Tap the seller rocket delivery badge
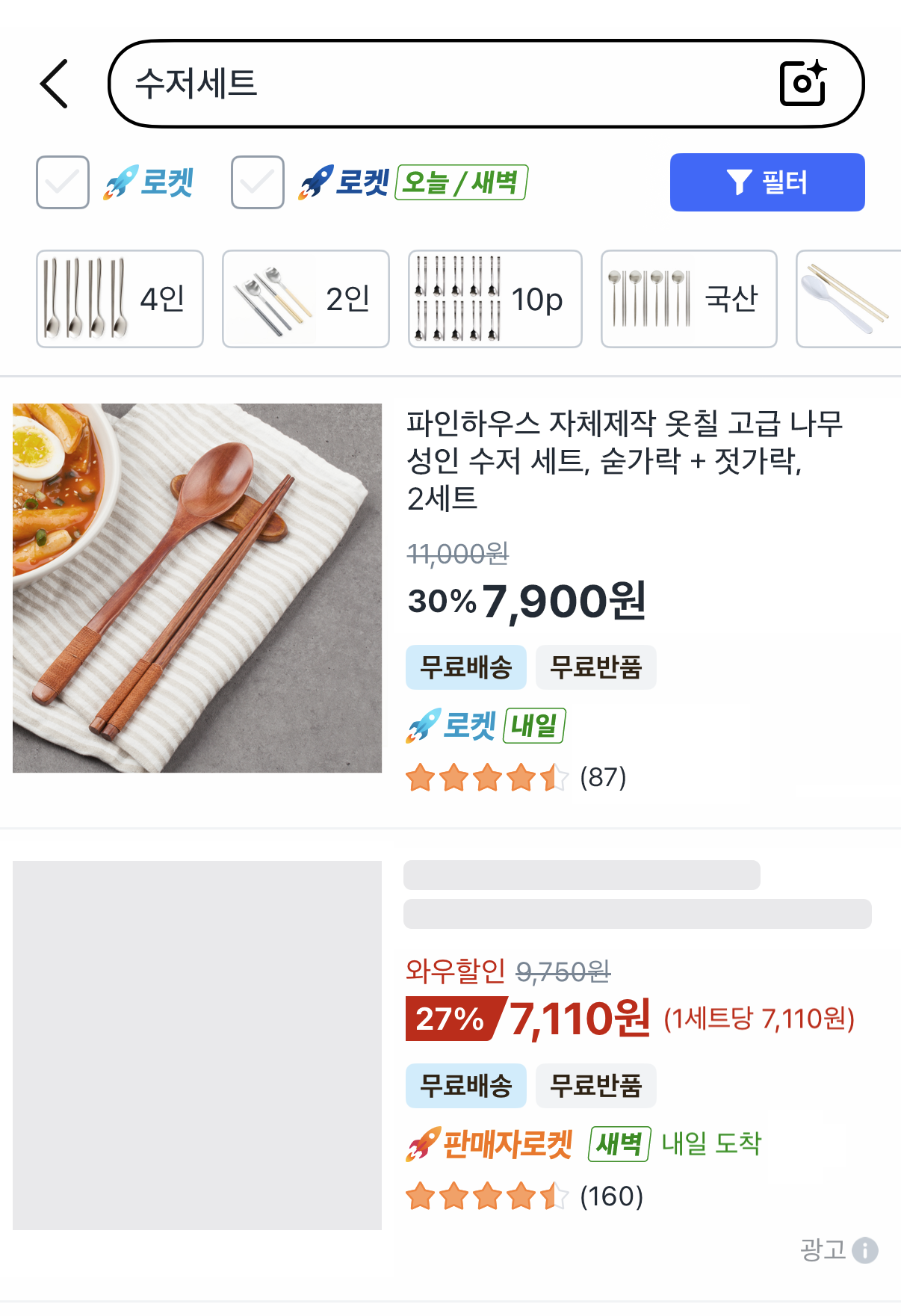Screen dimensions: 901x1316 click(490, 1144)
